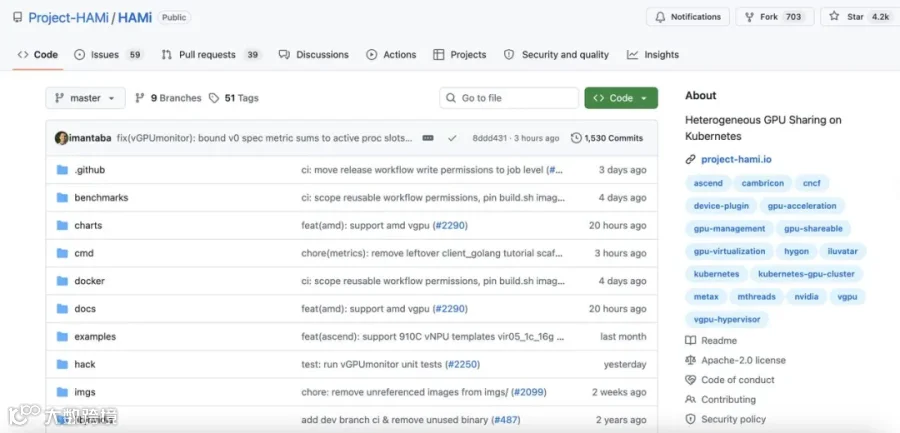
Task: Select the cambricon topic tag
Action: pos(762,183)
